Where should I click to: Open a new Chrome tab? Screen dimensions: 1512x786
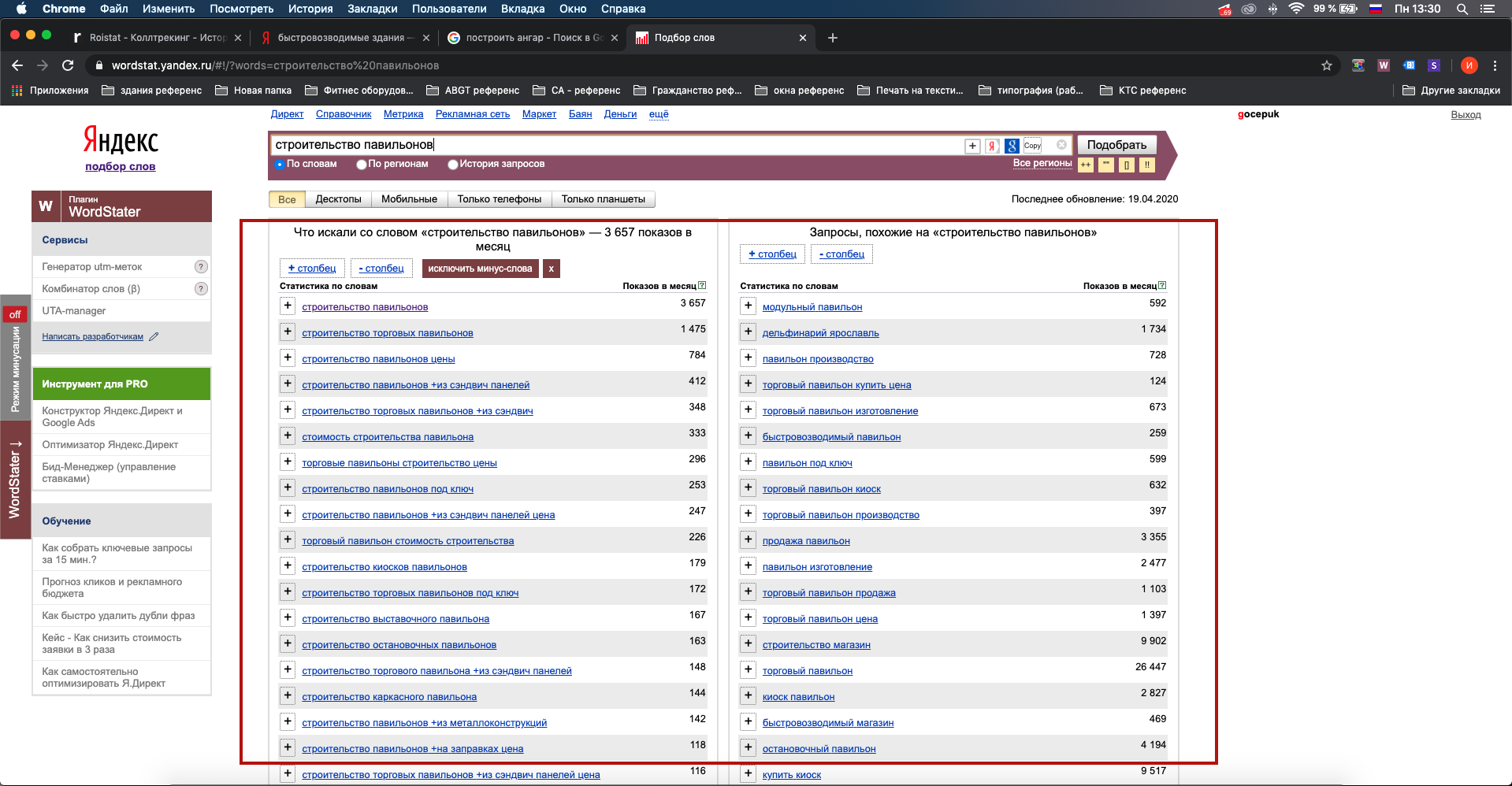833,38
